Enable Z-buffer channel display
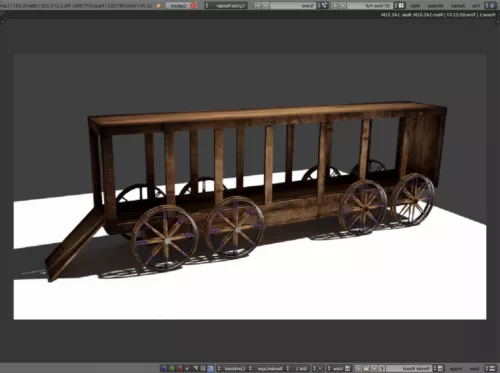The image size is (500, 373). coord(187,369)
